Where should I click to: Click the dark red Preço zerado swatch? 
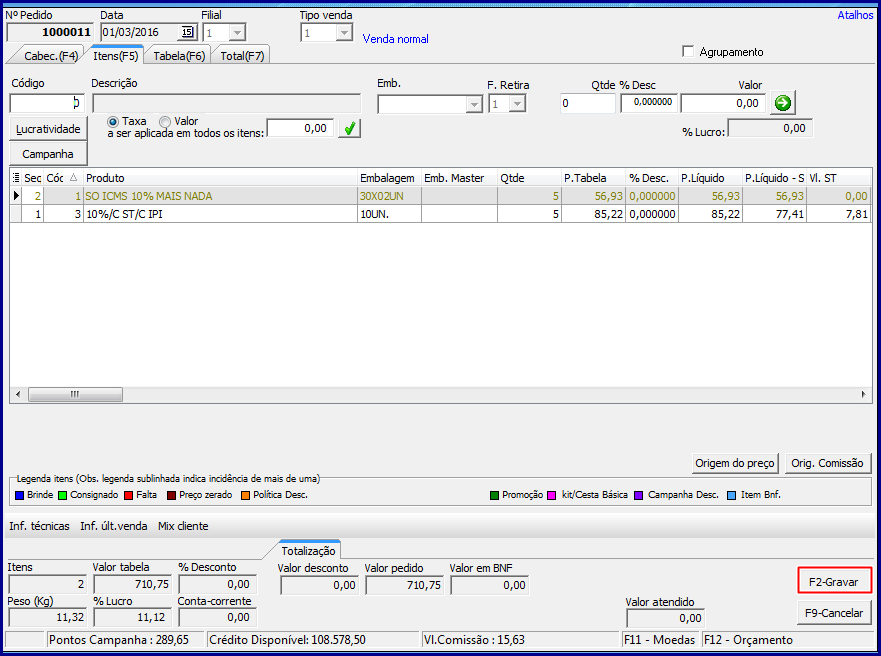[x=171, y=495]
